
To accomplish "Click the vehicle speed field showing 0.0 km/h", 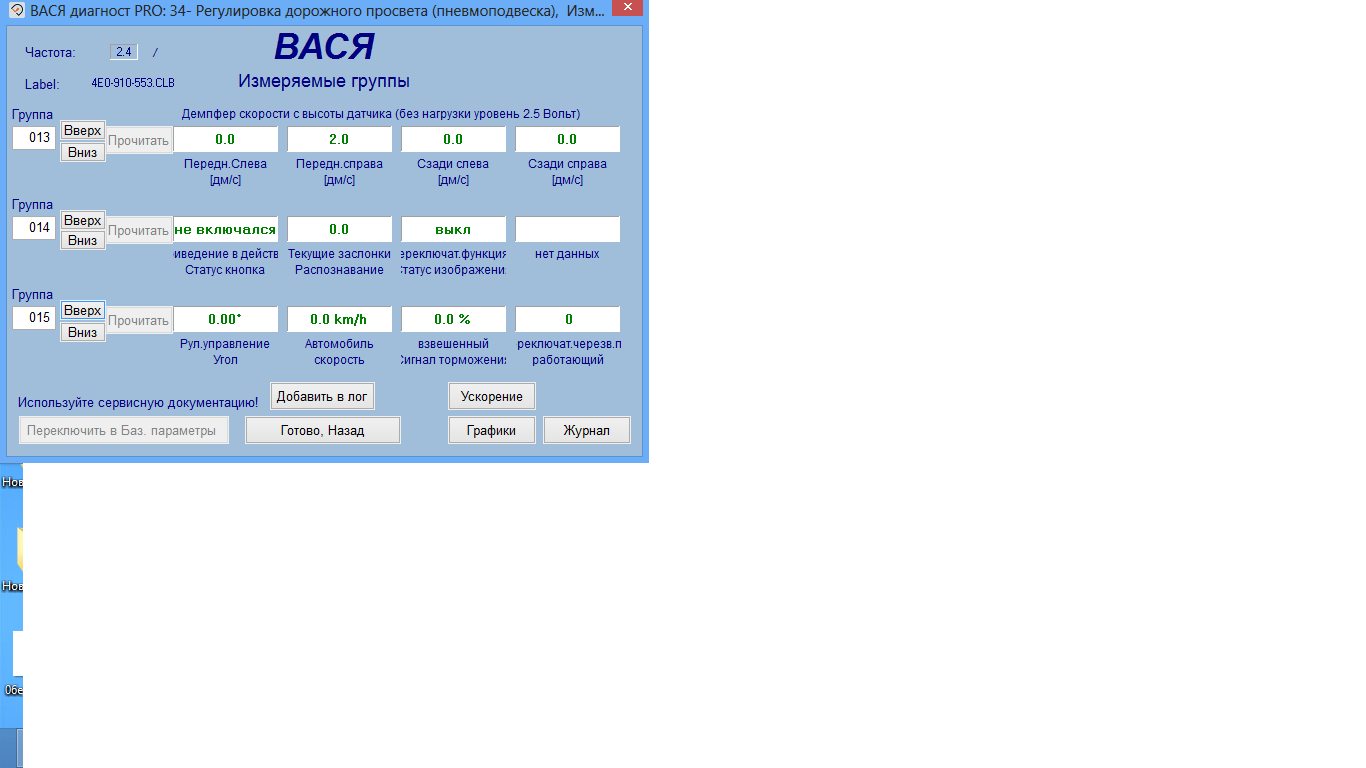I will [339, 319].
